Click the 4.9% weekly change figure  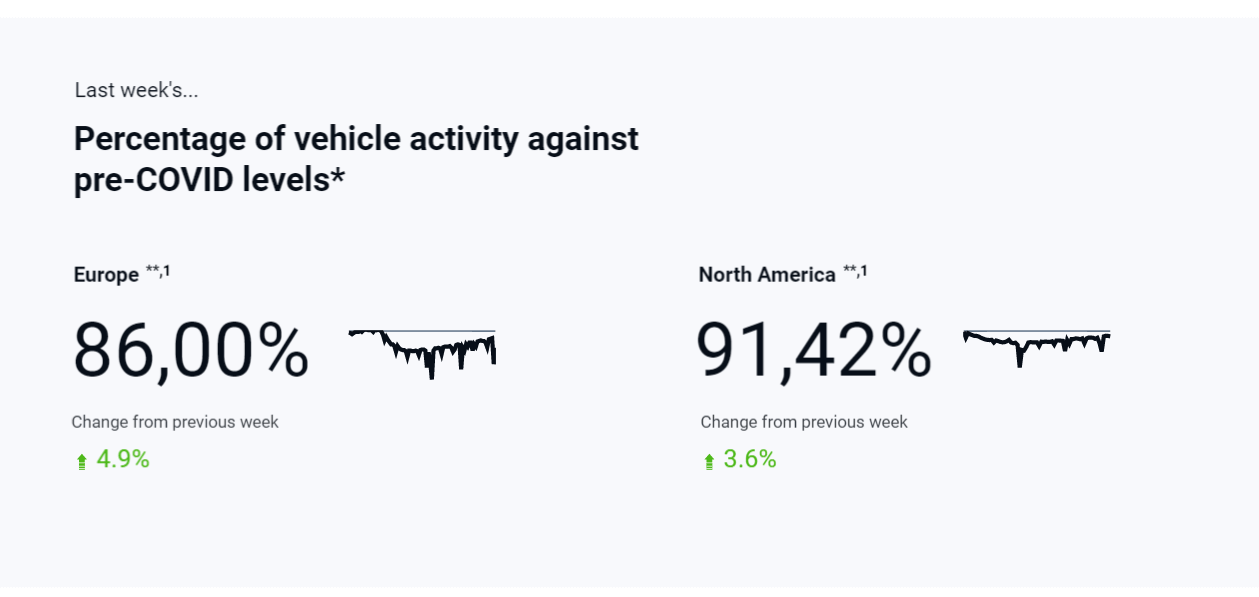[123, 459]
